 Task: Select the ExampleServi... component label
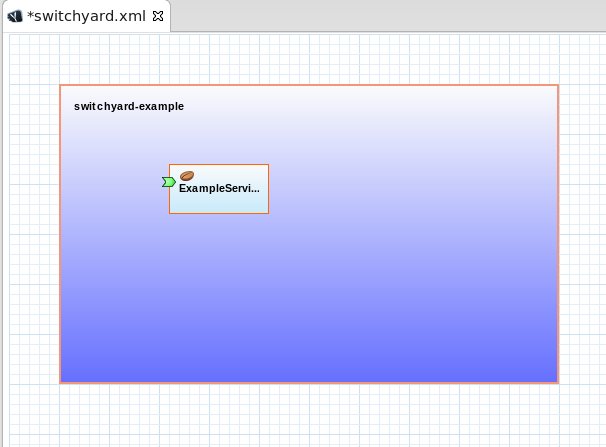click(219, 188)
